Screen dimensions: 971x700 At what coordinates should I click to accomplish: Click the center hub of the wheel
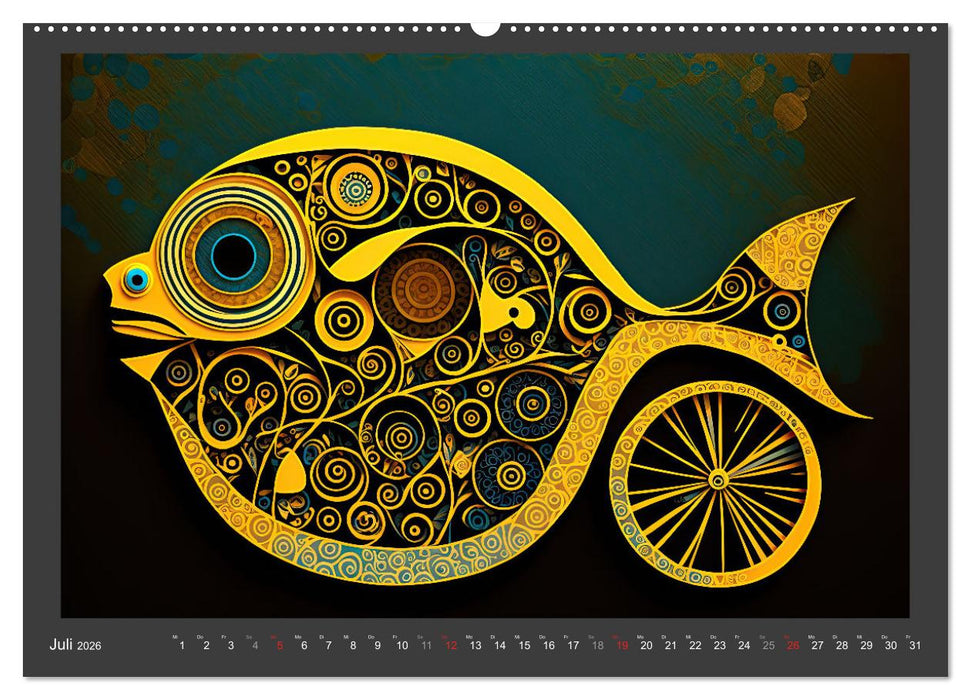(x=717, y=481)
